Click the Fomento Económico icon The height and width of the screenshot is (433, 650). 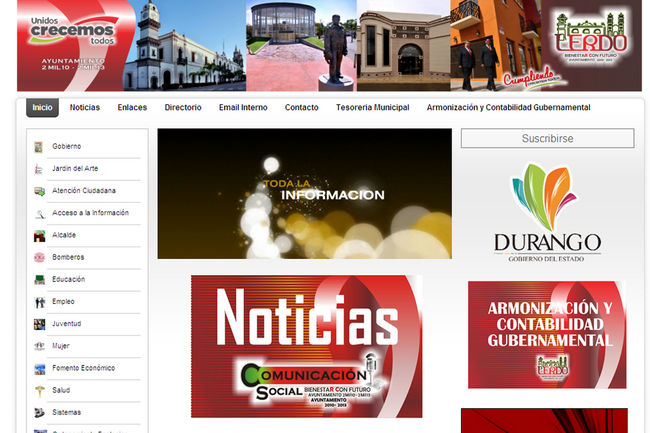39,369
